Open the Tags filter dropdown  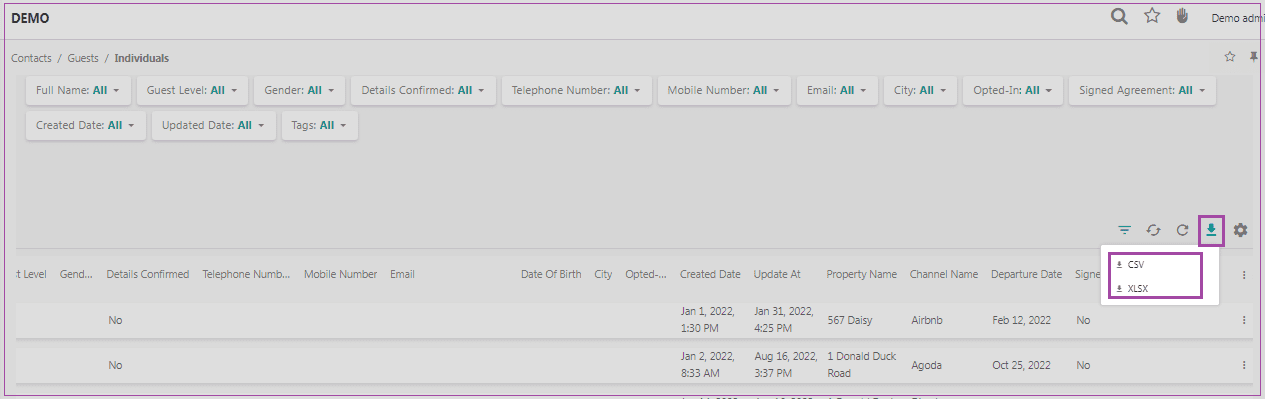(320, 126)
